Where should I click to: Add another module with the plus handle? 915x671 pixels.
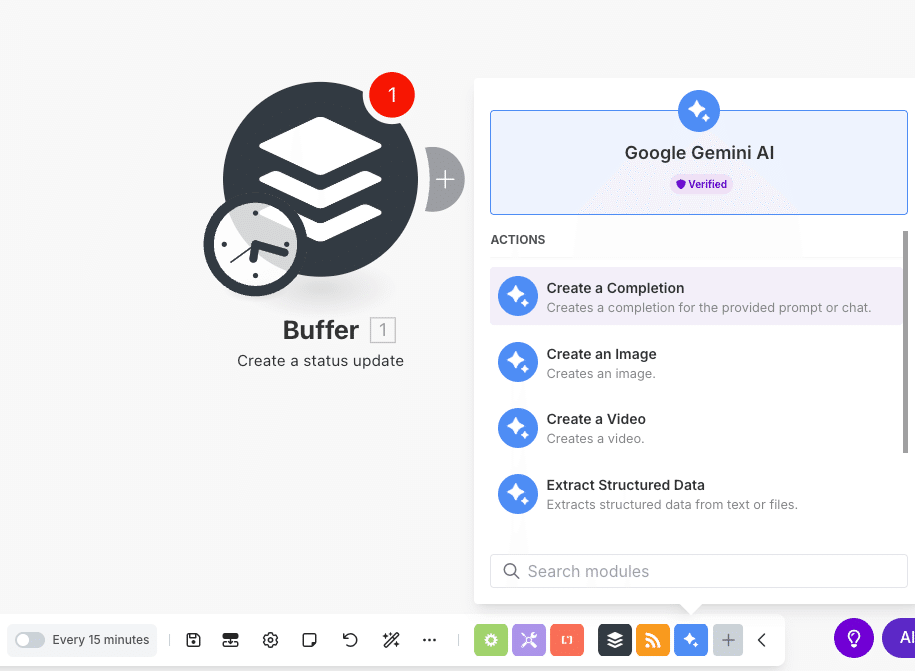point(445,179)
